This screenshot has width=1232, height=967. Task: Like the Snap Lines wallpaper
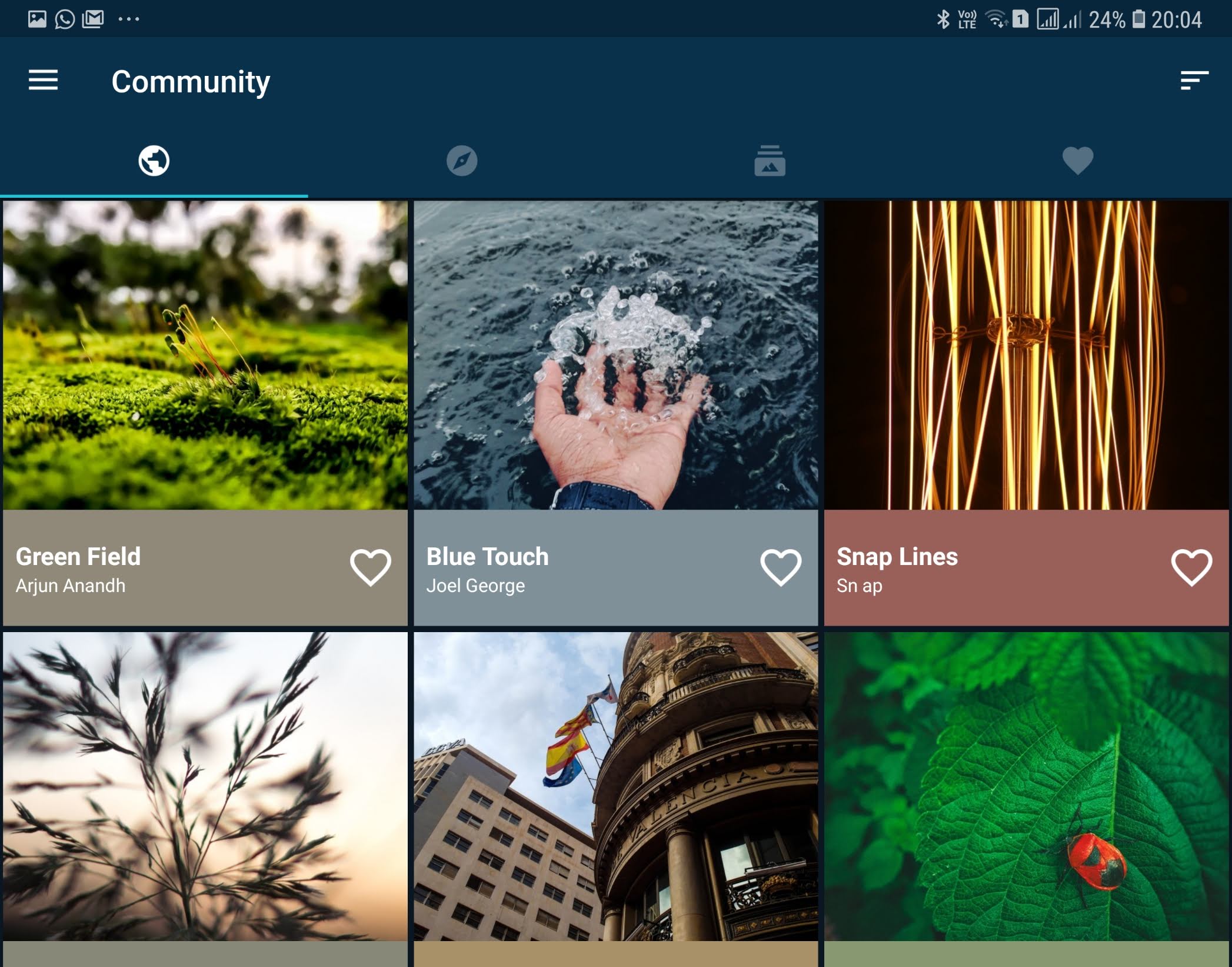coord(1191,567)
